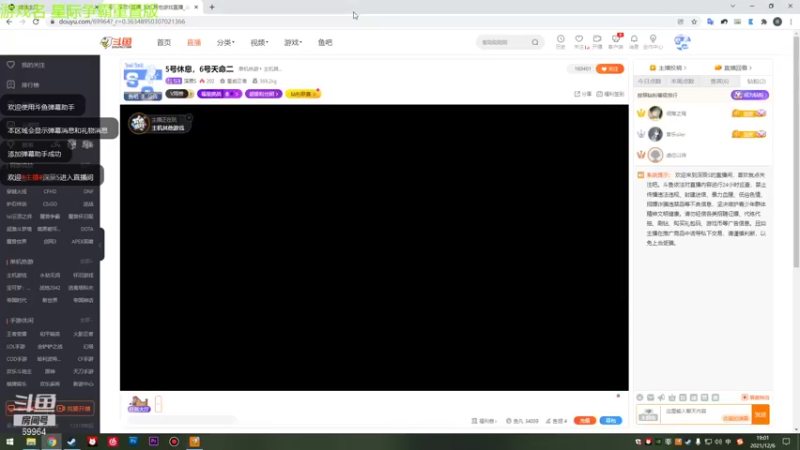The width and height of the screenshot is (800, 450).
Task: Click the search magnifier icon
Action: click(535, 42)
